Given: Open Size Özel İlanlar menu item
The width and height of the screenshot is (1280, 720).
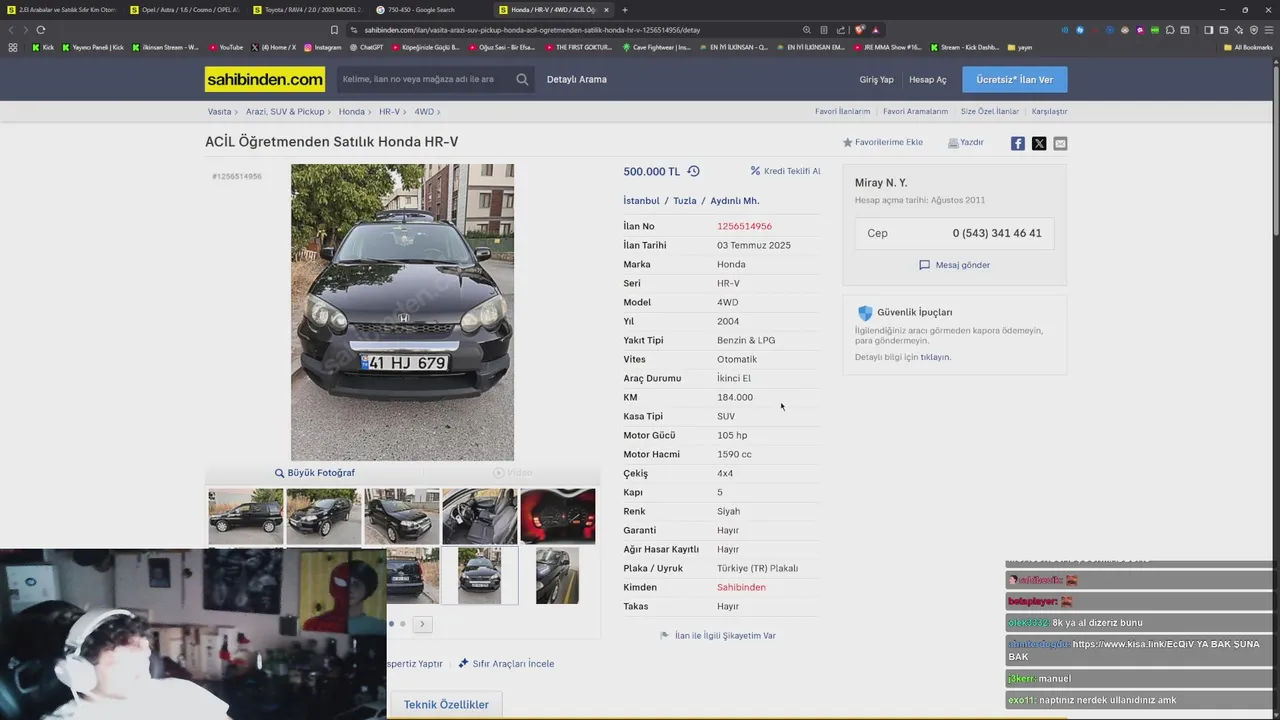Looking at the screenshot, I should [x=990, y=112].
